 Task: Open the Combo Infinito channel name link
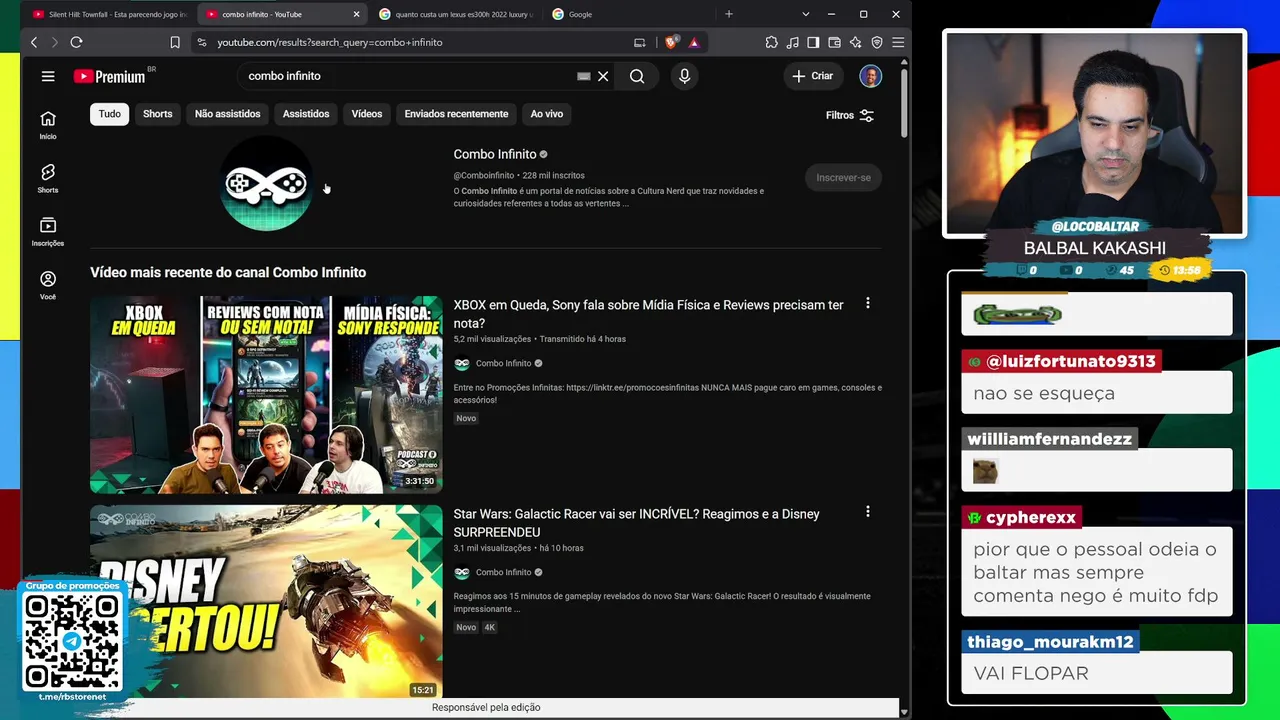pos(495,154)
